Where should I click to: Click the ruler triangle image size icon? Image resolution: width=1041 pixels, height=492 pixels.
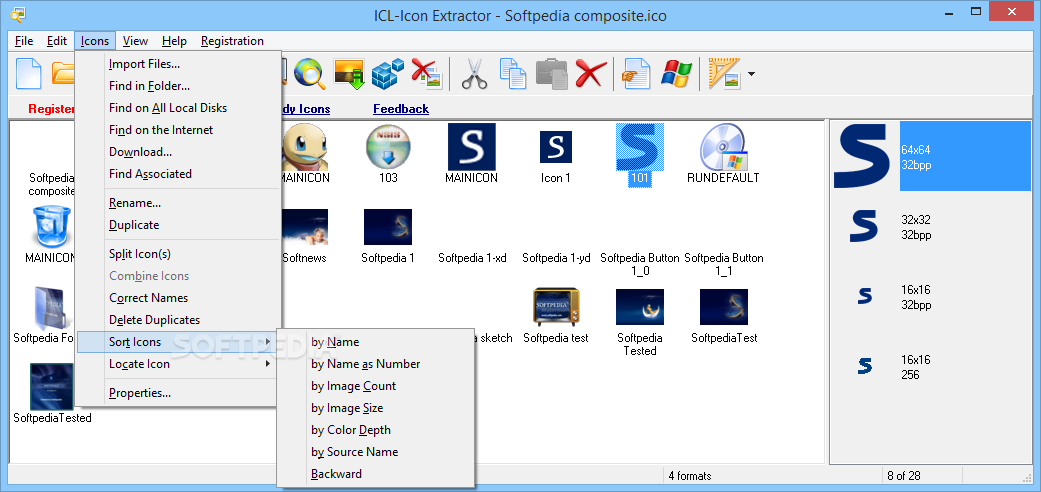pyautogui.click(x=724, y=74)
